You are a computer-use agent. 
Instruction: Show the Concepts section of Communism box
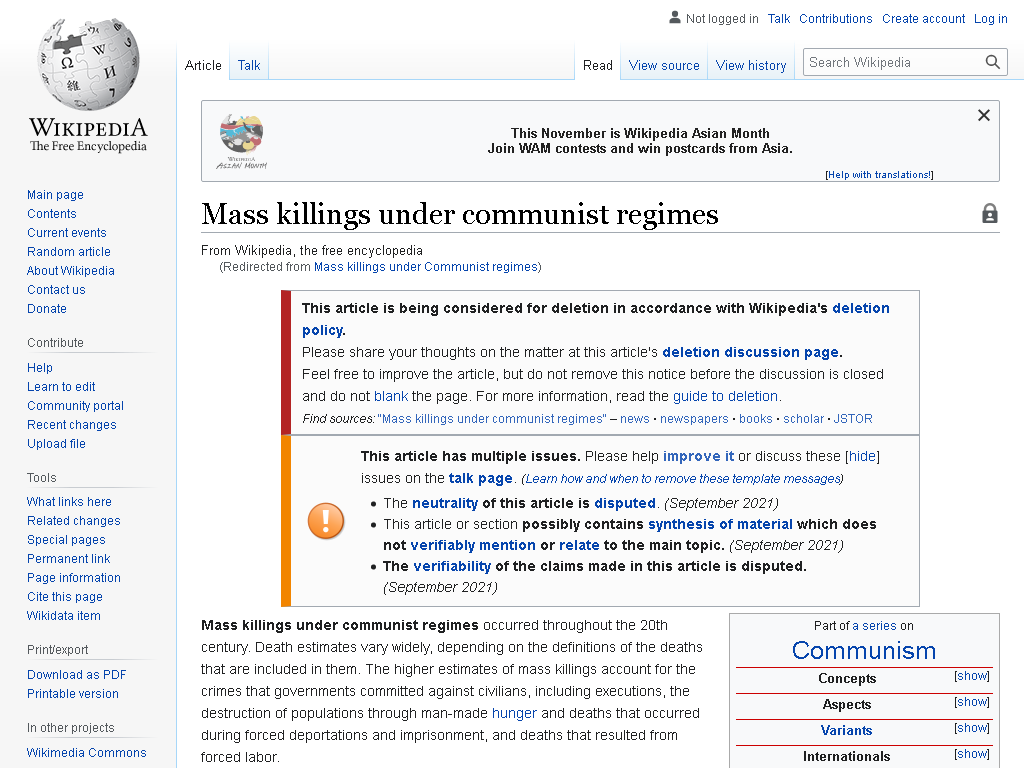[x=972, y=676]
